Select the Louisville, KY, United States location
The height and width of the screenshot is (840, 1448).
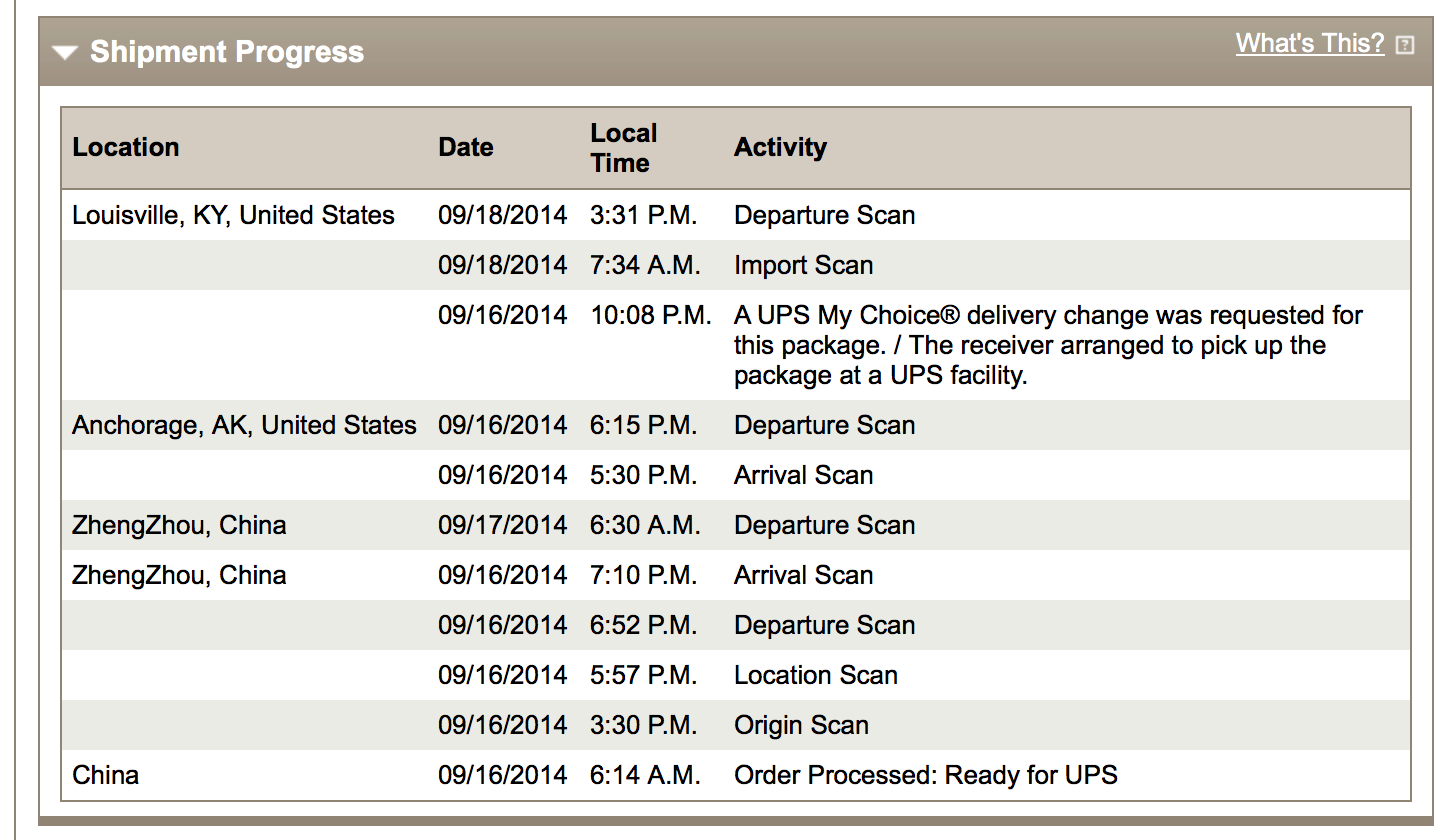click(234, 215)
